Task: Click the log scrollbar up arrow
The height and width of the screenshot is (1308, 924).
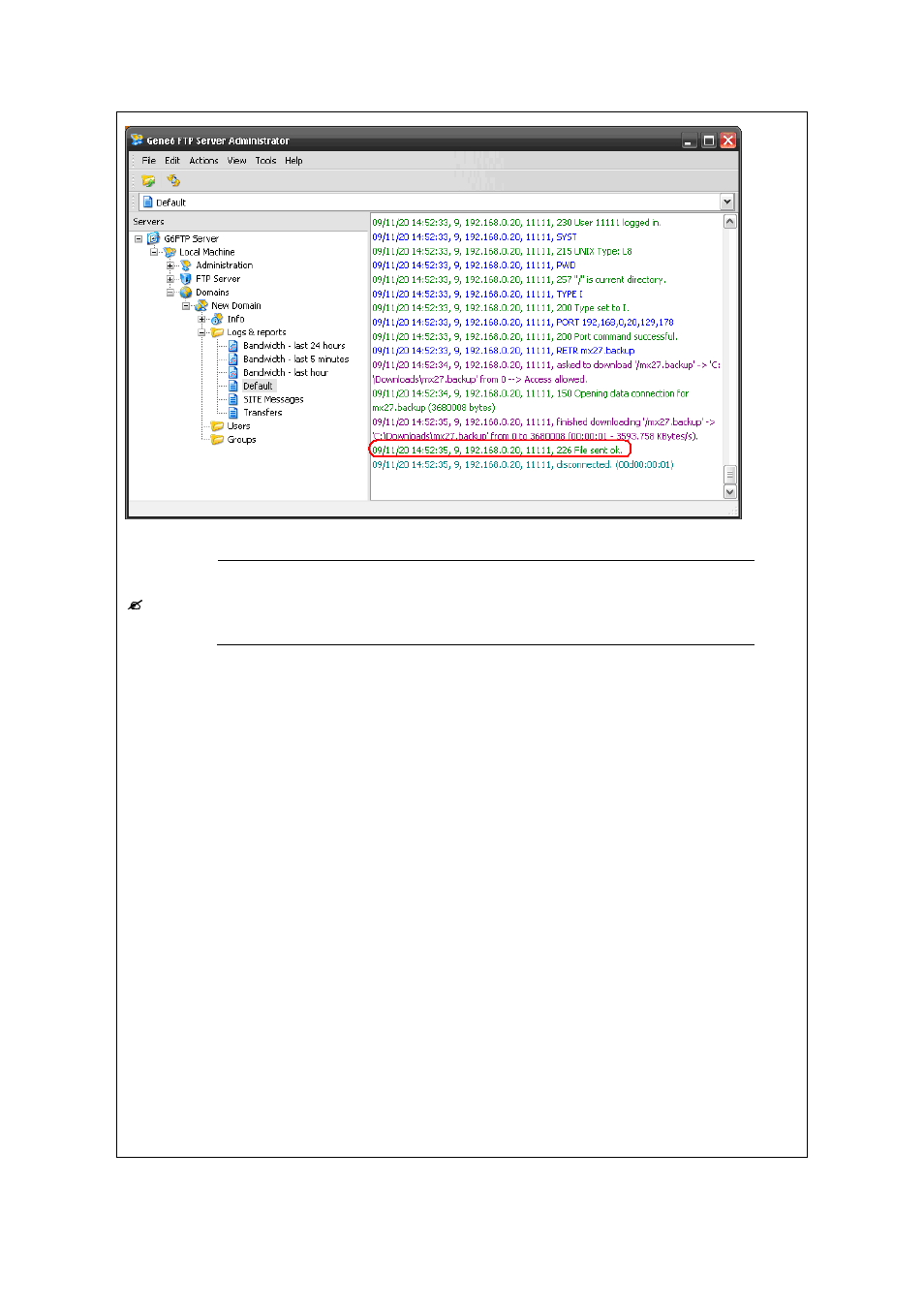Action: click(730, 222)
